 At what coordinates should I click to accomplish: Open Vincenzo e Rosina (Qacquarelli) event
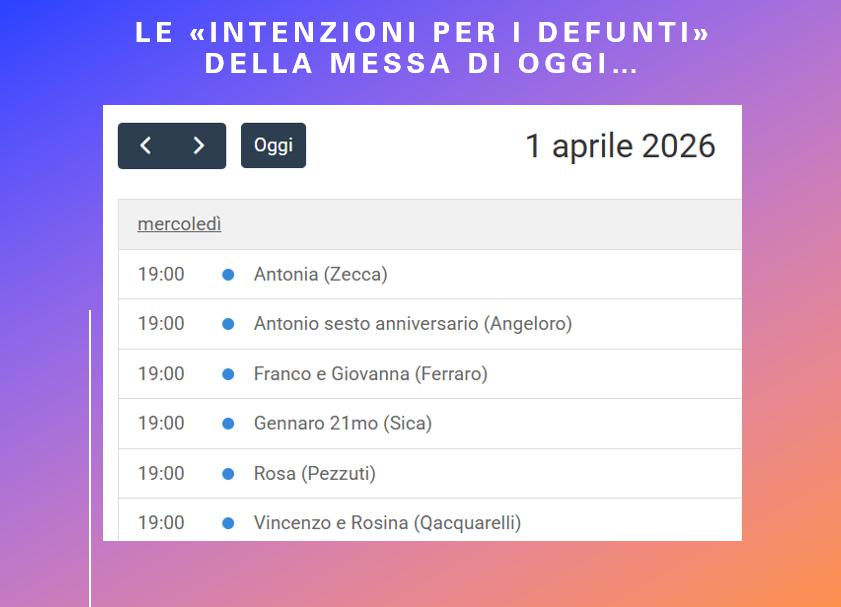coord(387,522)
